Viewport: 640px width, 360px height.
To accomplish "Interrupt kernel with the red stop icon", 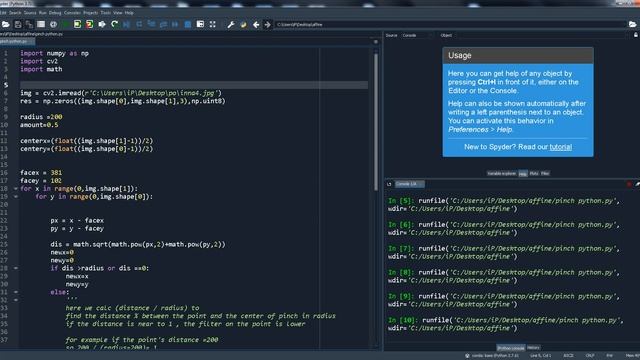I will point(629,184).
